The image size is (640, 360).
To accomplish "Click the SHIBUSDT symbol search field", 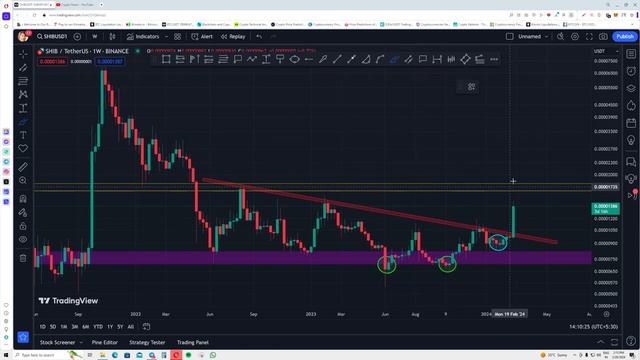I will 52,37.
